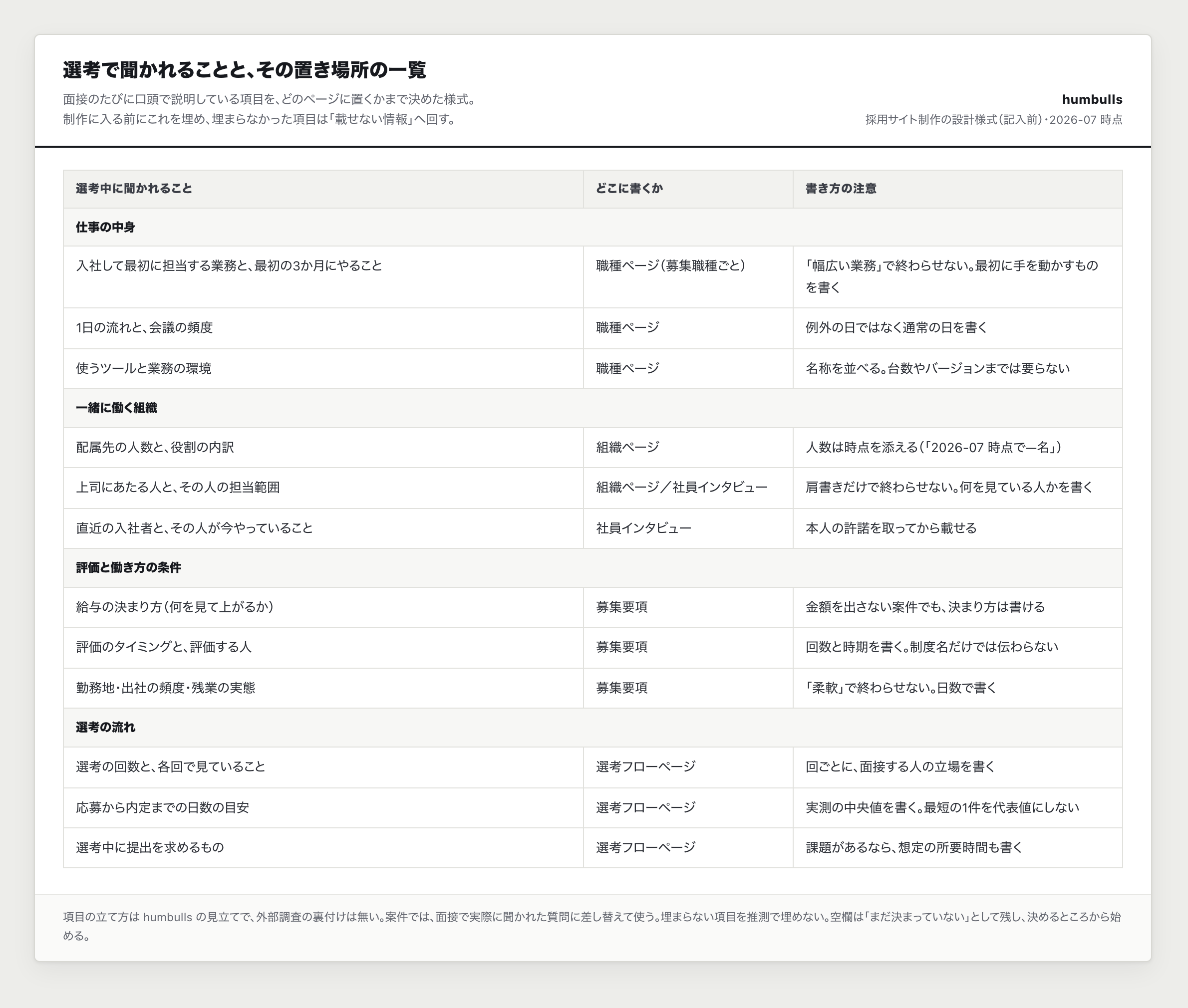Select the section row 一緒に働く組織
This screenshot has width=1188, height=1008.
click(593, 408)
